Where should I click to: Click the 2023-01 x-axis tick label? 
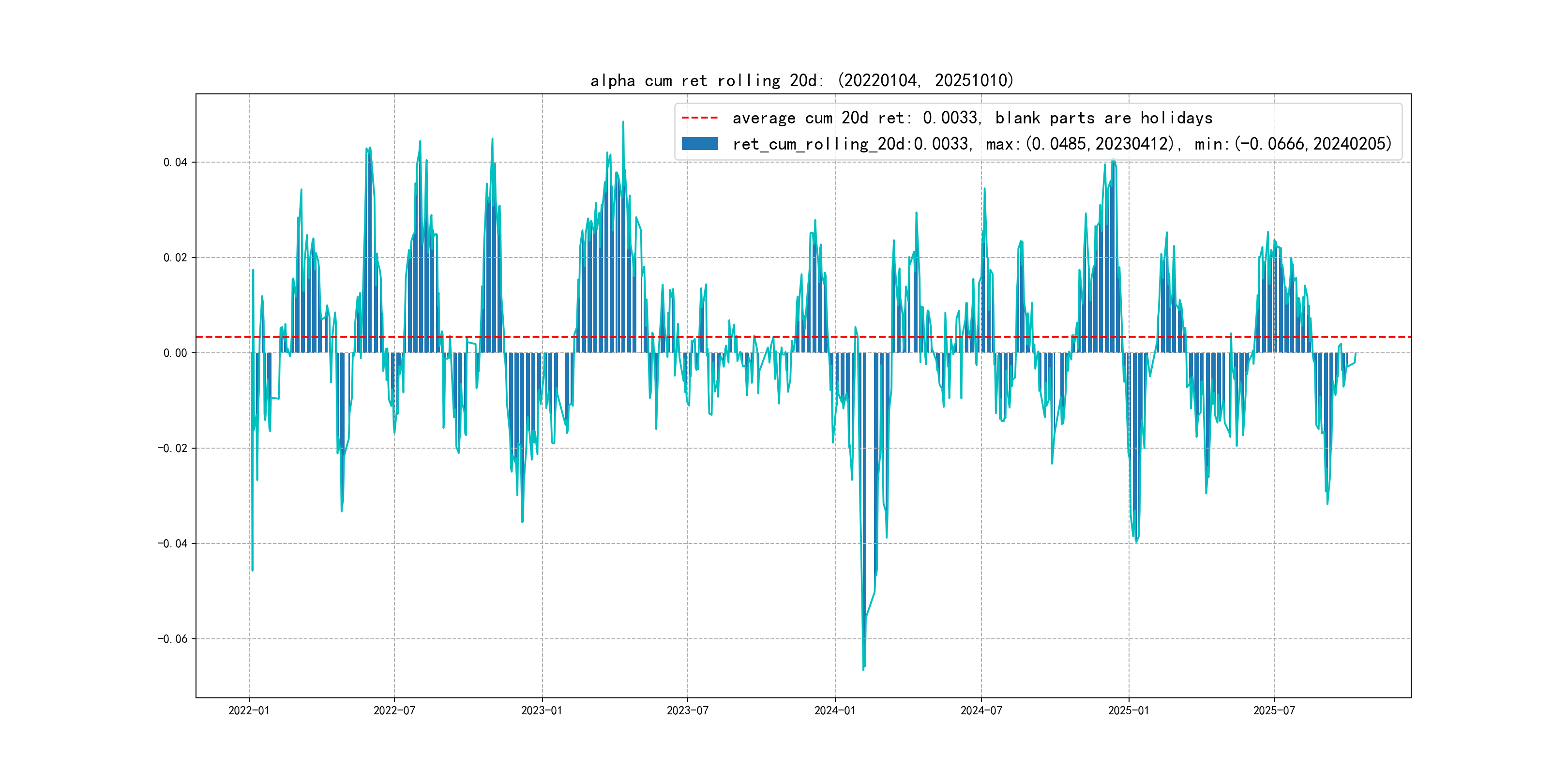pyautogui.click(x=542, y=710)
